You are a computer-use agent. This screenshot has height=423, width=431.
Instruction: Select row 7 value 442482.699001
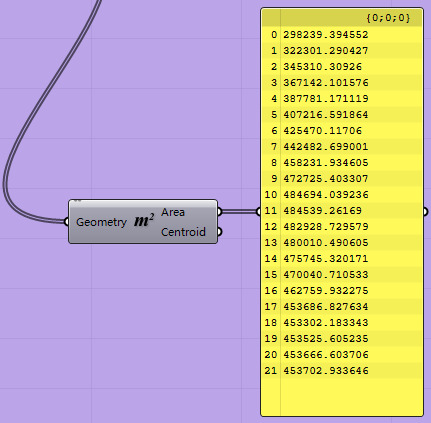tap(326, 147)
